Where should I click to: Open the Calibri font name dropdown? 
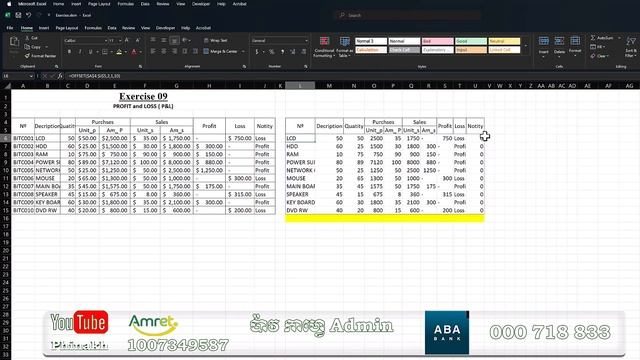pyautogui.click(x=106, y=41)
